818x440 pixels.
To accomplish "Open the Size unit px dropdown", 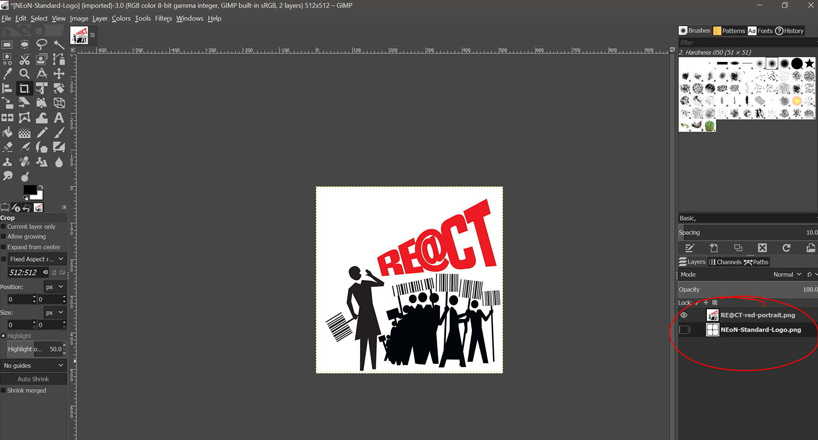I will pos(54,313).
